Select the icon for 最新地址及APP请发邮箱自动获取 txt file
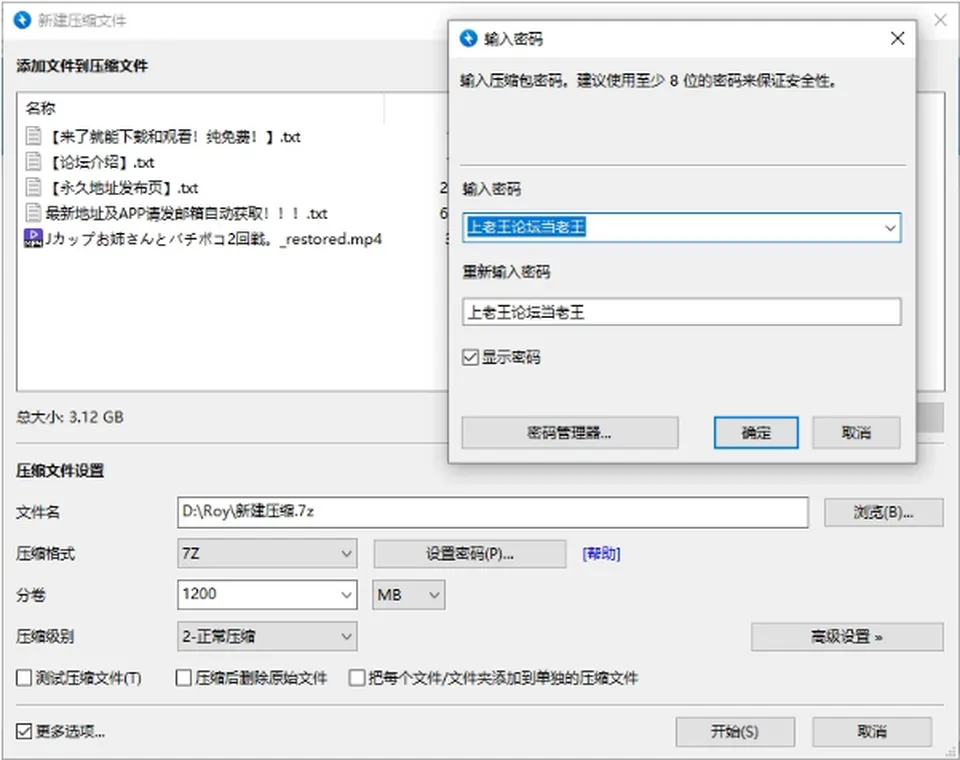 34,213
